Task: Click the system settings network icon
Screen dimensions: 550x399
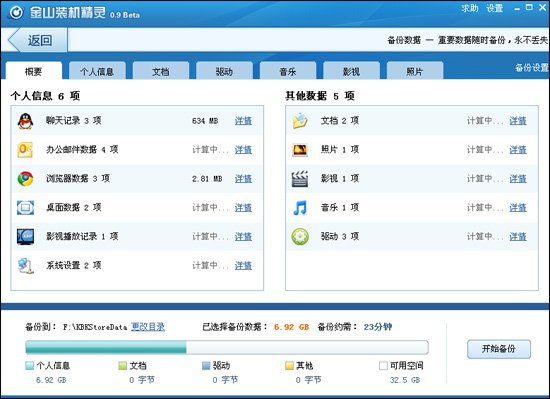Action: [x=26, y=265]
